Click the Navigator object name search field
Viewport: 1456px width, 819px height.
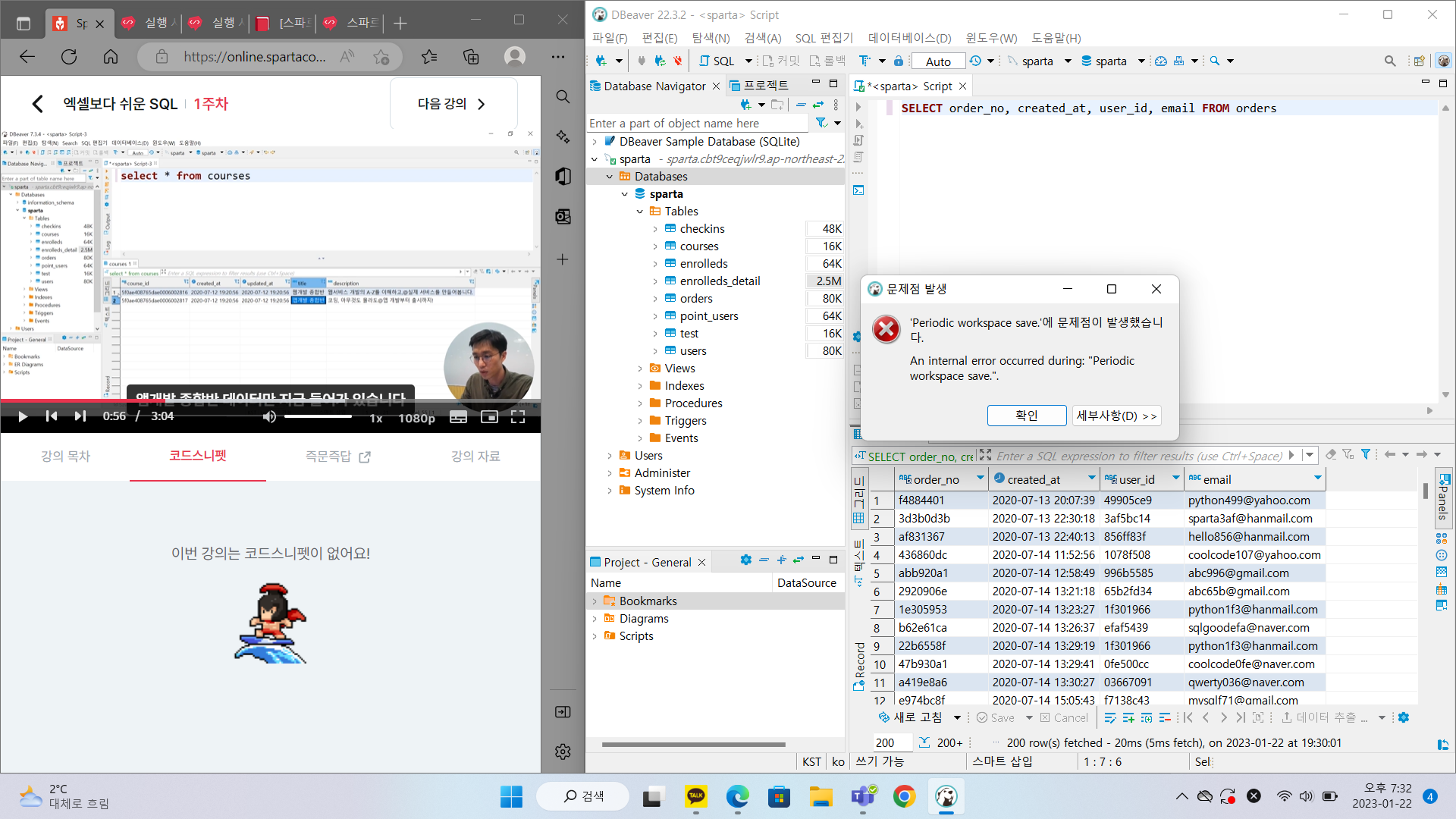[698, 123]
